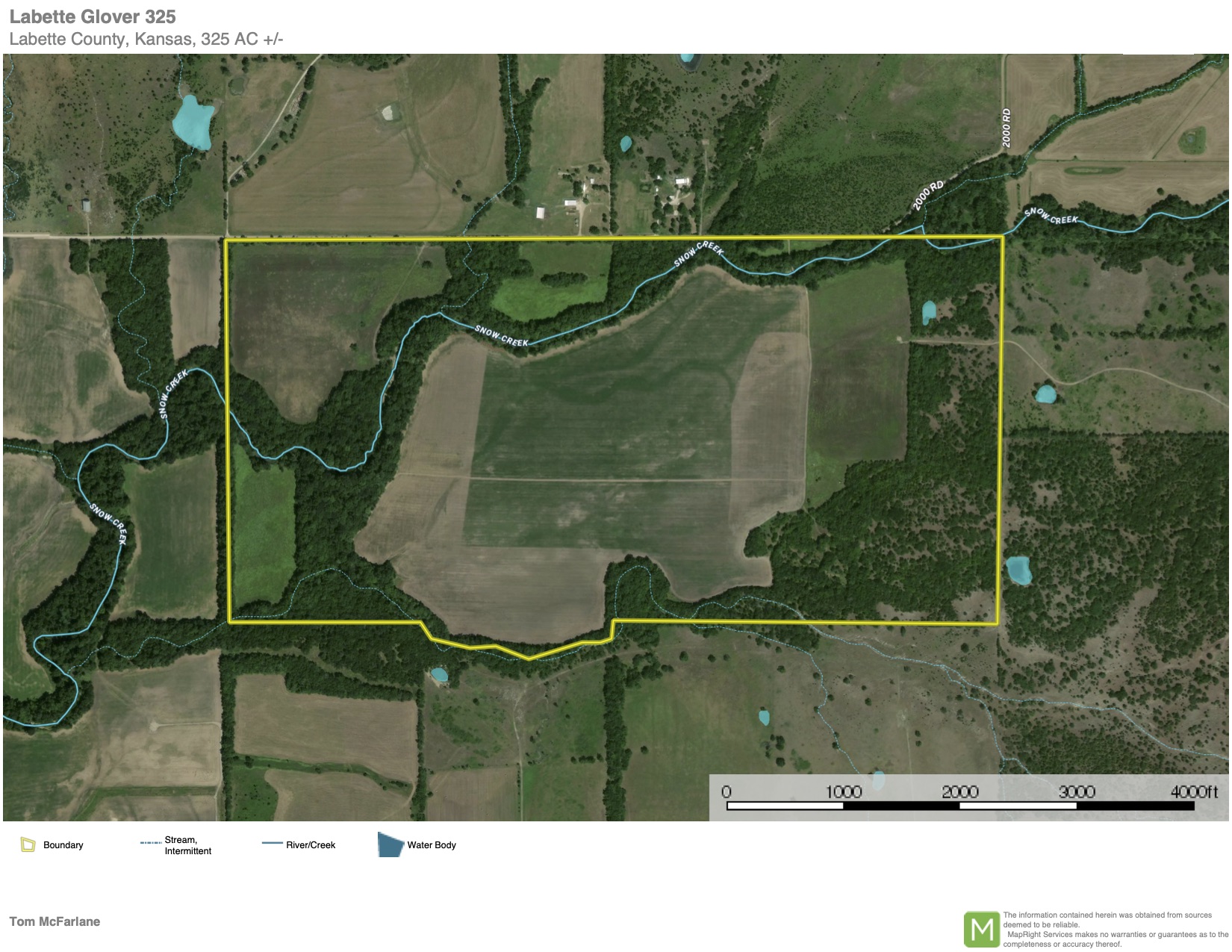The image size is (1232, 952).
Task: Click the River/Creek legend label
Action: pos(311,845)
